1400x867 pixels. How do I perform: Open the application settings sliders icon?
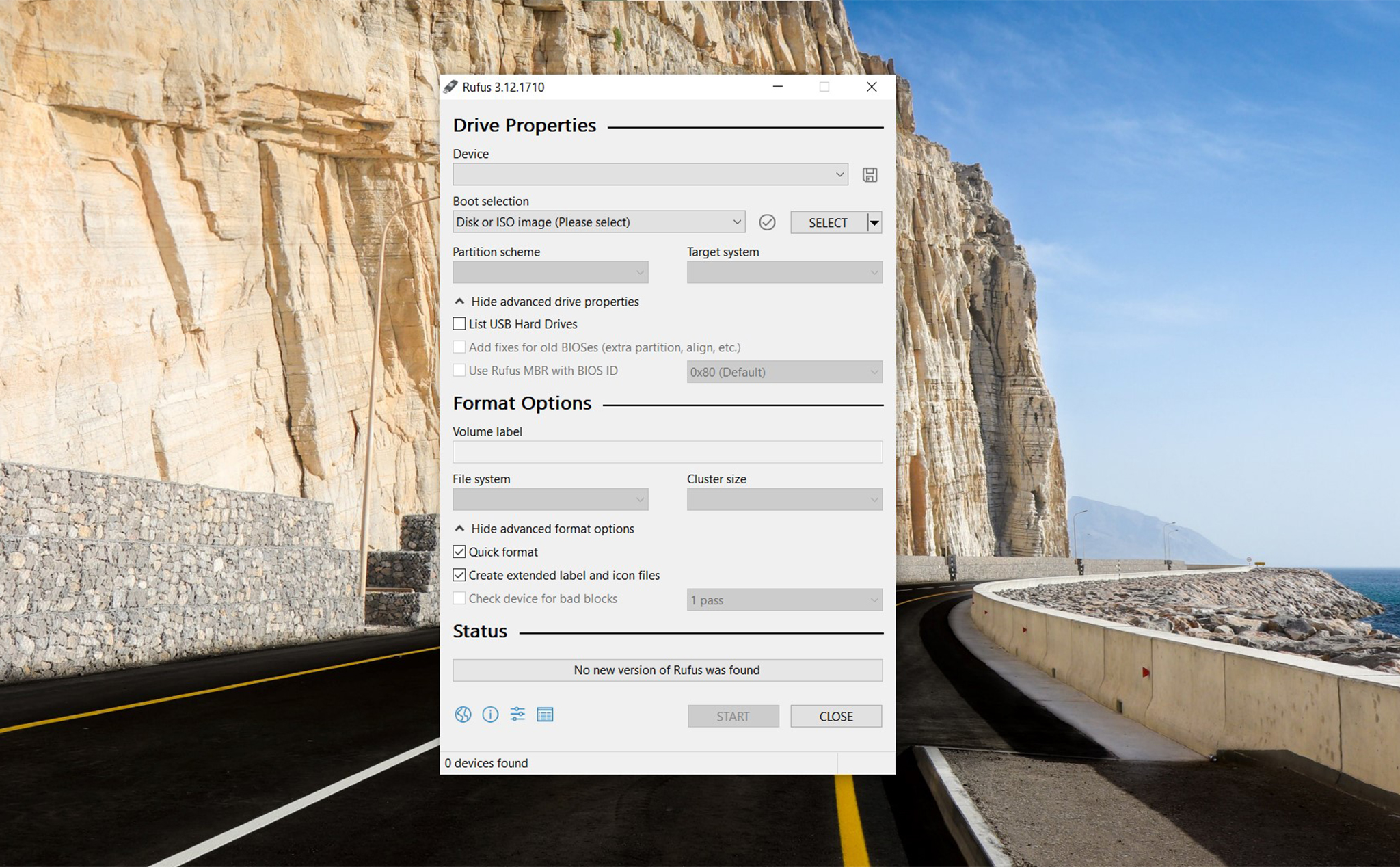tap(517, 715)
